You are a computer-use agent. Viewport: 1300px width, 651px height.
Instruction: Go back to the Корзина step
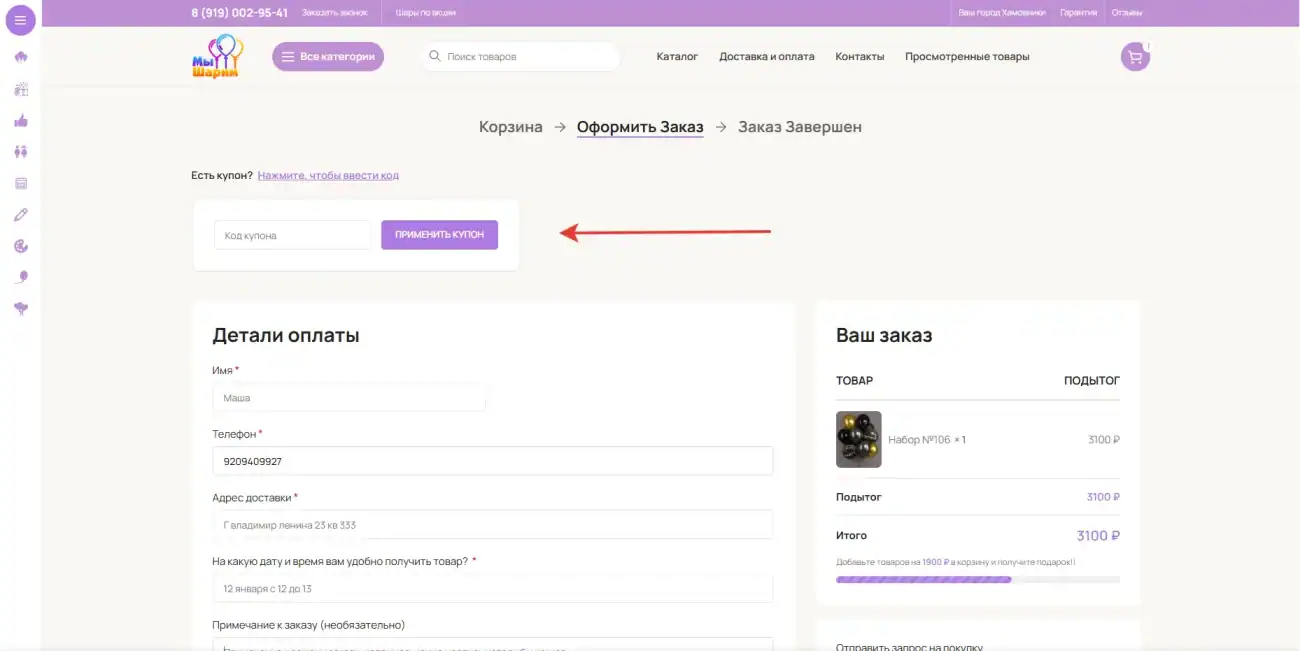point(510,127)
